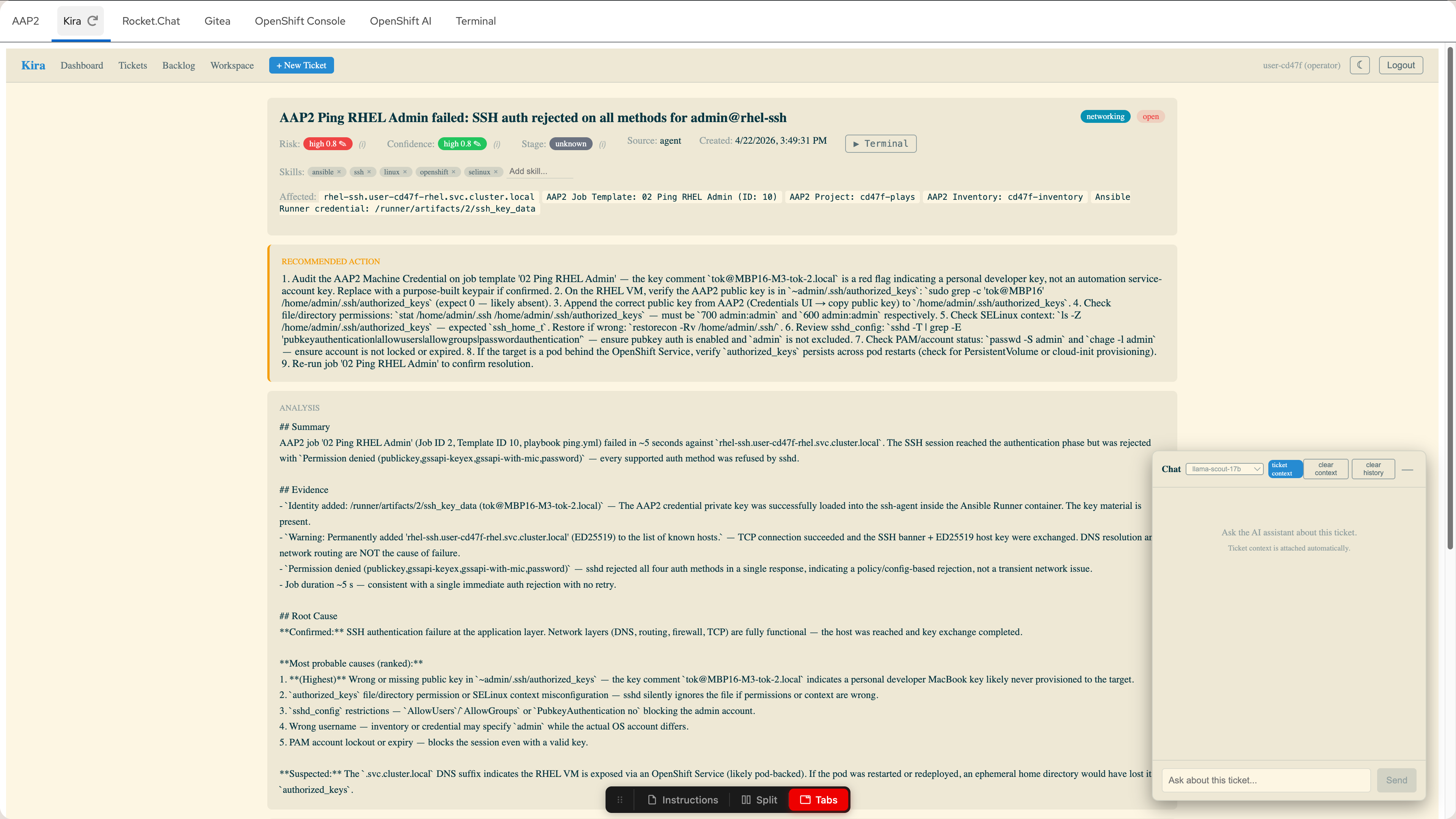Click the Source: agent value
This screenshot has width=1456, height=819.
pos(670,141)
